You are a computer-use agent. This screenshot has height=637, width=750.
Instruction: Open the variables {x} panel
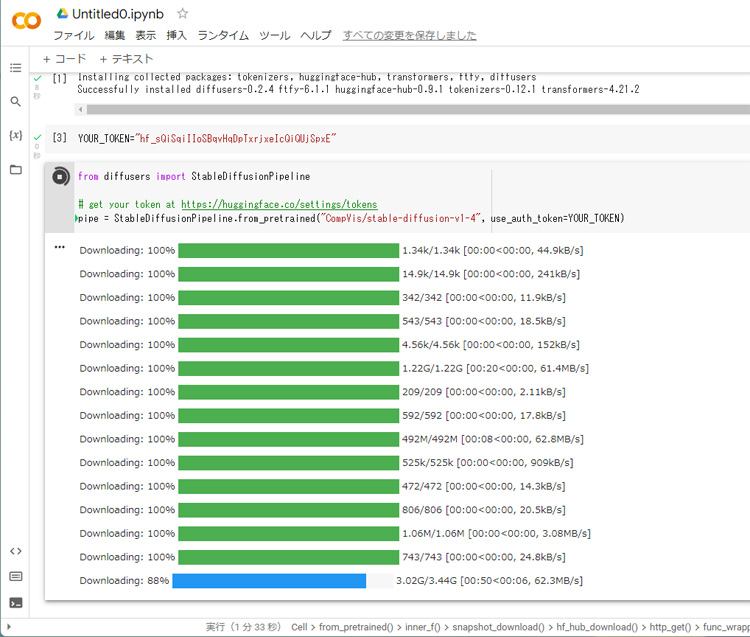(16, 135)
